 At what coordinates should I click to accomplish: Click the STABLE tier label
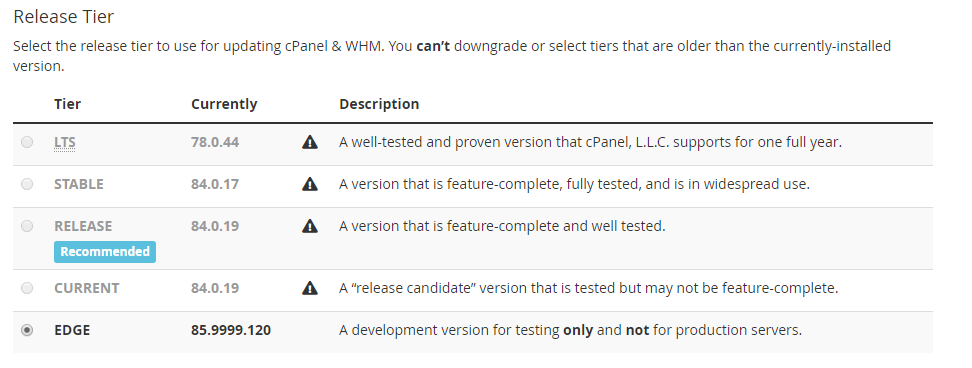tap(79, 185)
